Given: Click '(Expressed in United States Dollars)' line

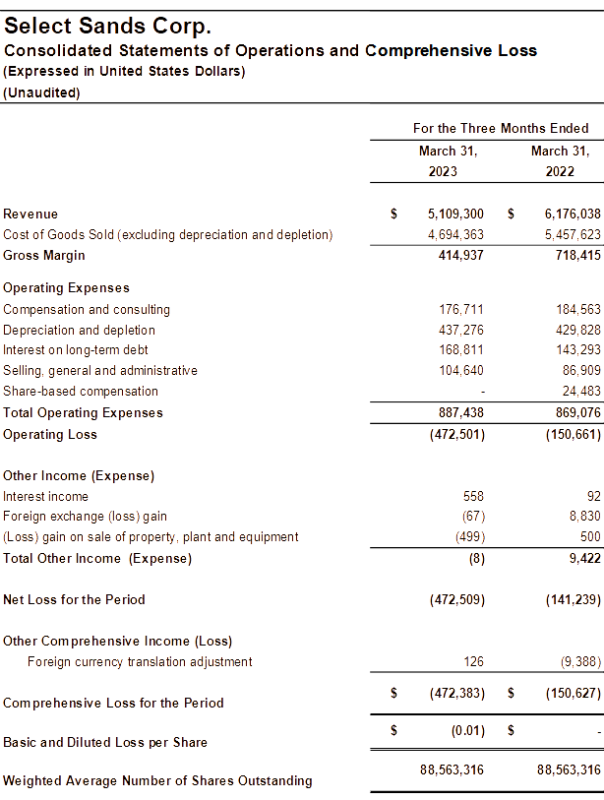Looking at the screenshot, I should [x=124, y=71].
